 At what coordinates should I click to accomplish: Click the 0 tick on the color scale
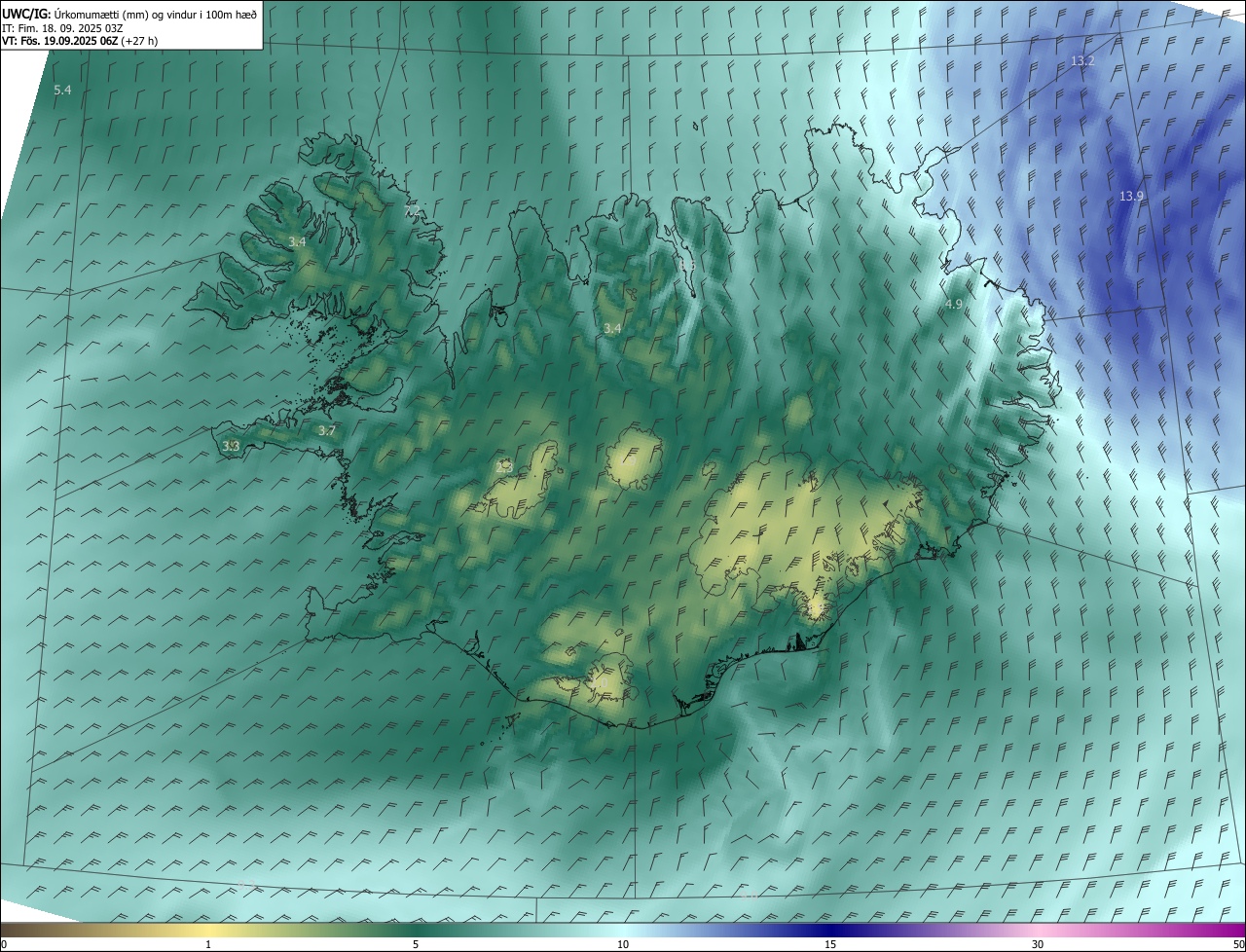4,944
